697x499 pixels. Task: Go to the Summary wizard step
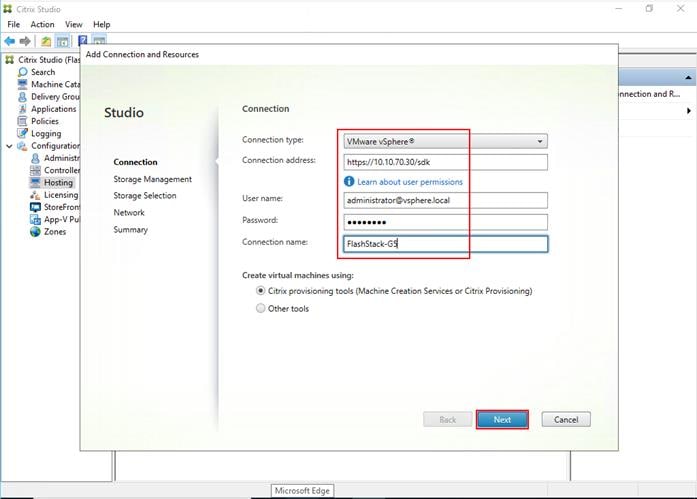point(130,230)
